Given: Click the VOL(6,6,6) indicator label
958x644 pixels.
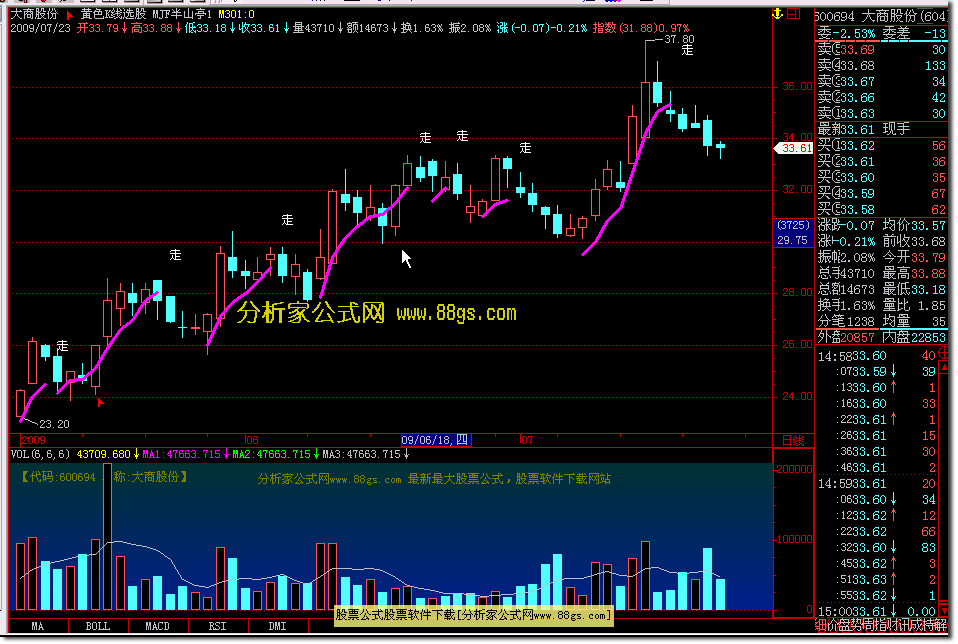Looking at the screenshot, I should click(x=40, y=455).
